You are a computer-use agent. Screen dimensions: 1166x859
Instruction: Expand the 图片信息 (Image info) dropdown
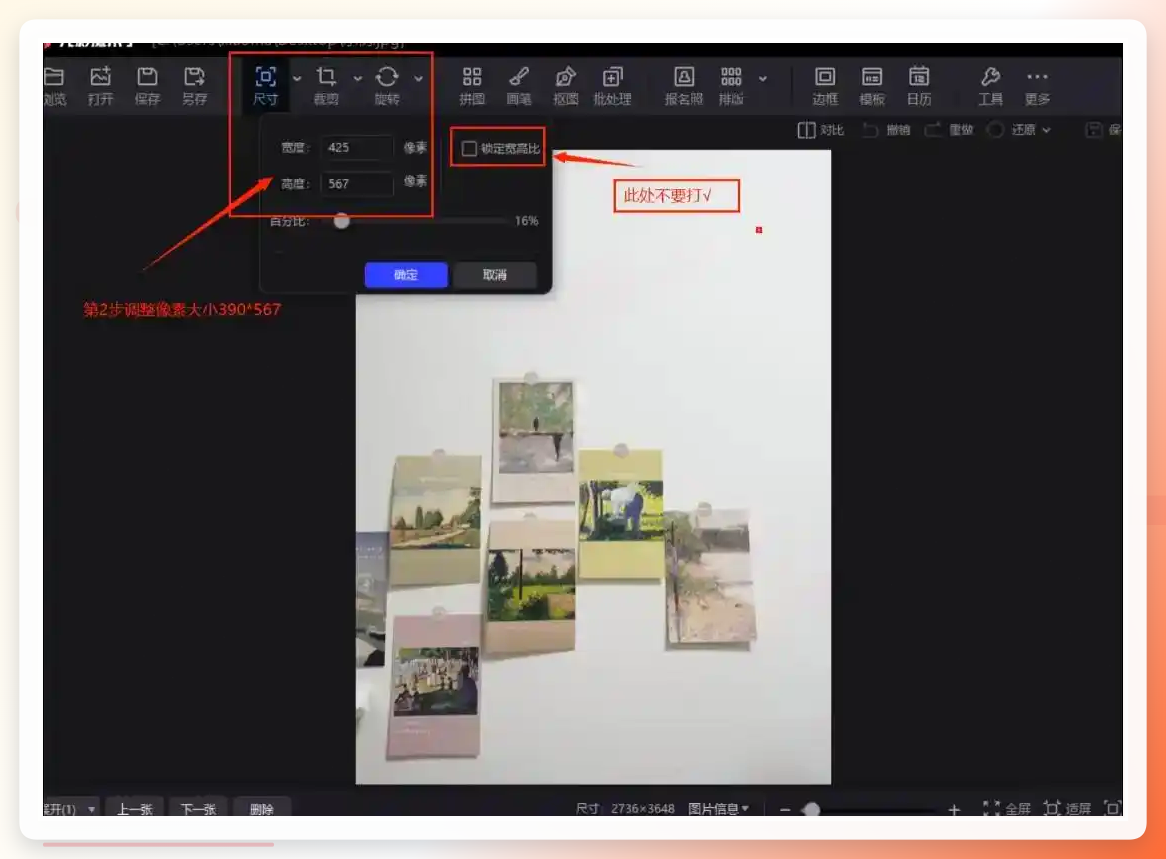coord(718,808)
